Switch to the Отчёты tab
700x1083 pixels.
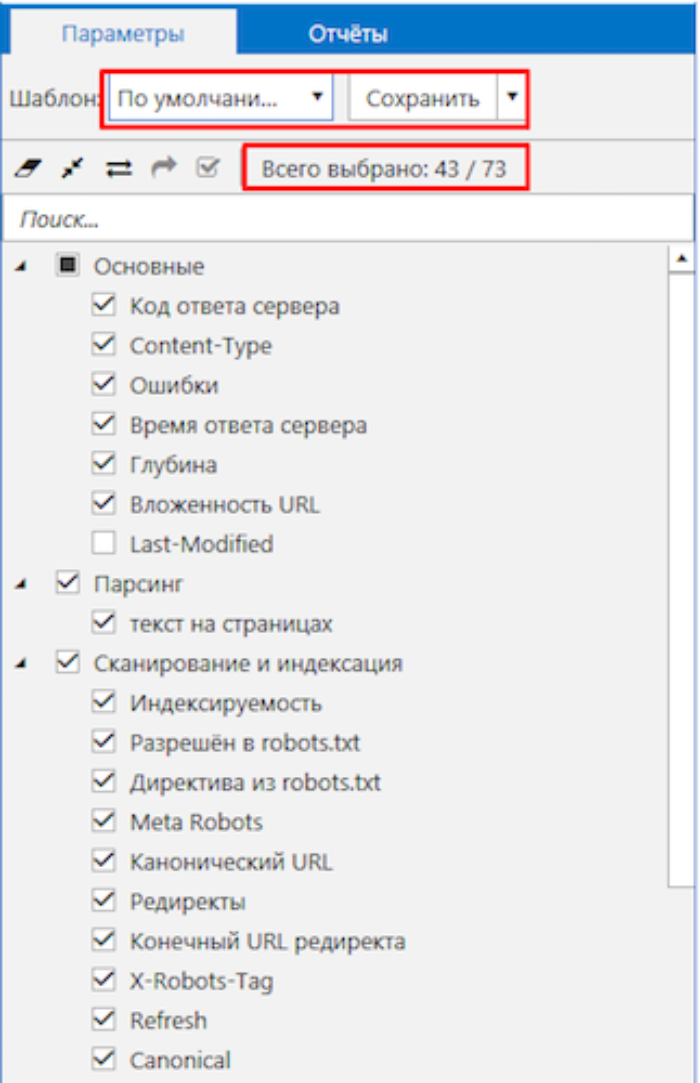347,33
